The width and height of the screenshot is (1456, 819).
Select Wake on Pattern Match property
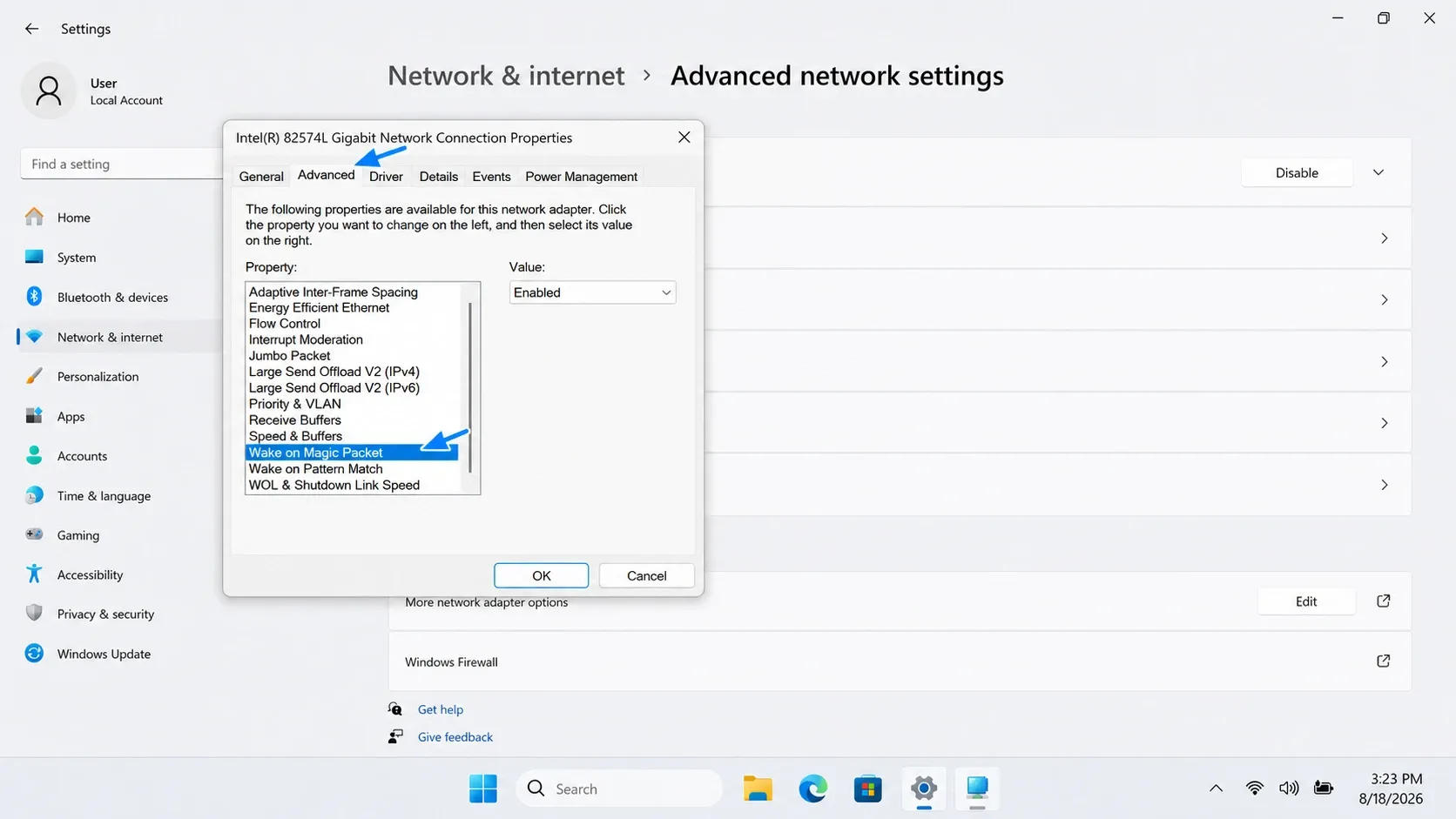pos(315,468)
